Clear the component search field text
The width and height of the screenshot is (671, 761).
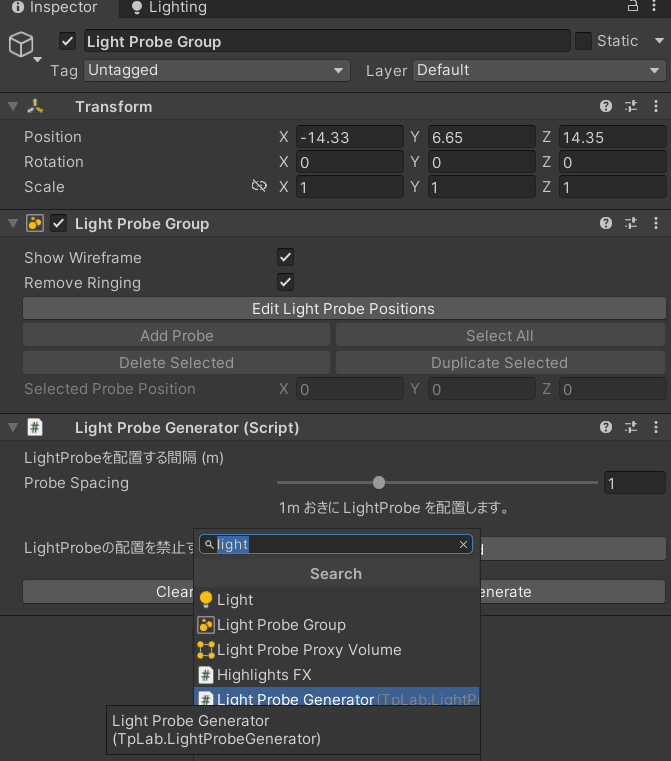tap(463, 545)
